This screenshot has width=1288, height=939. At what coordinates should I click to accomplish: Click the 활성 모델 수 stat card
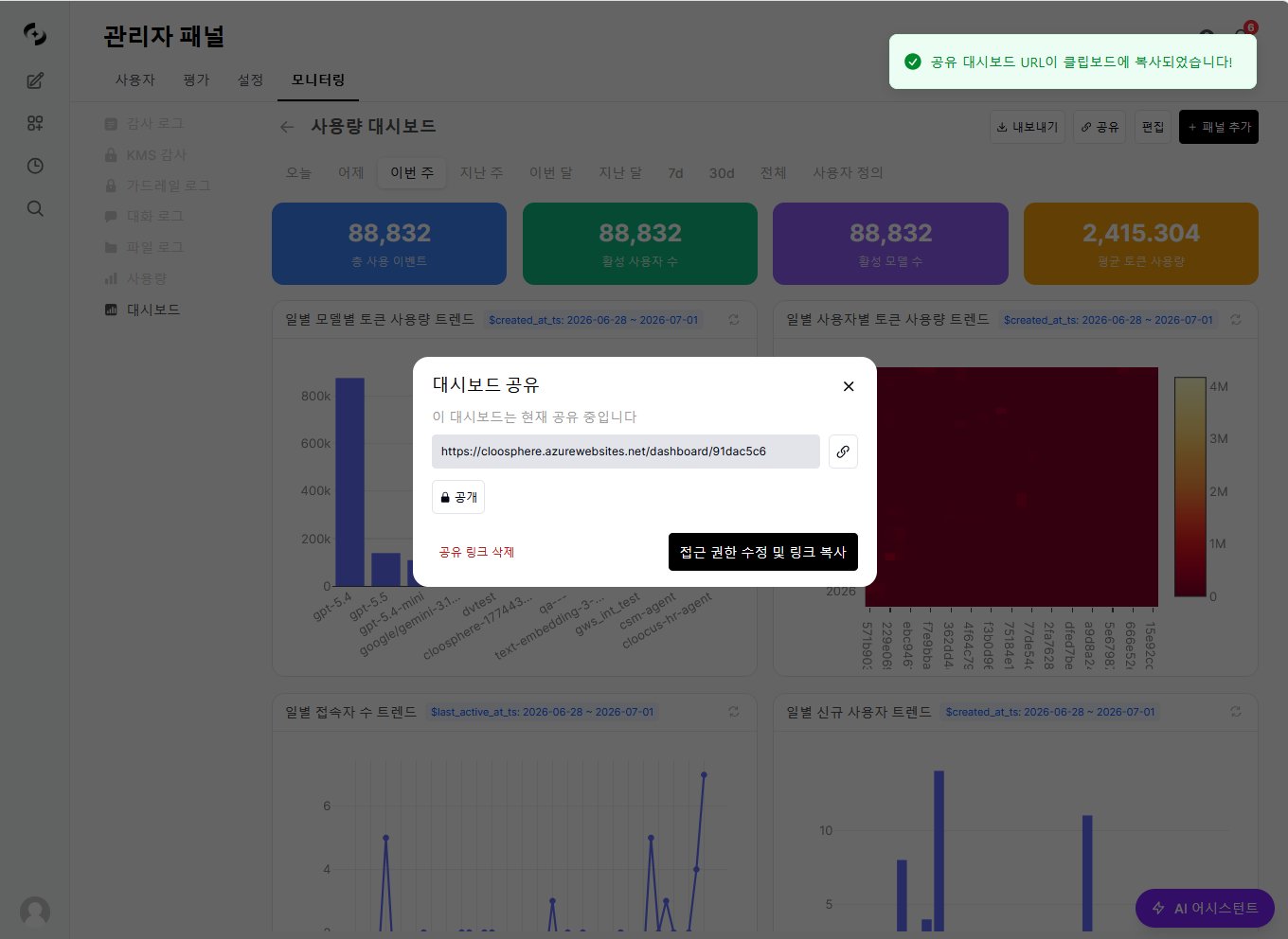[890, 243]
